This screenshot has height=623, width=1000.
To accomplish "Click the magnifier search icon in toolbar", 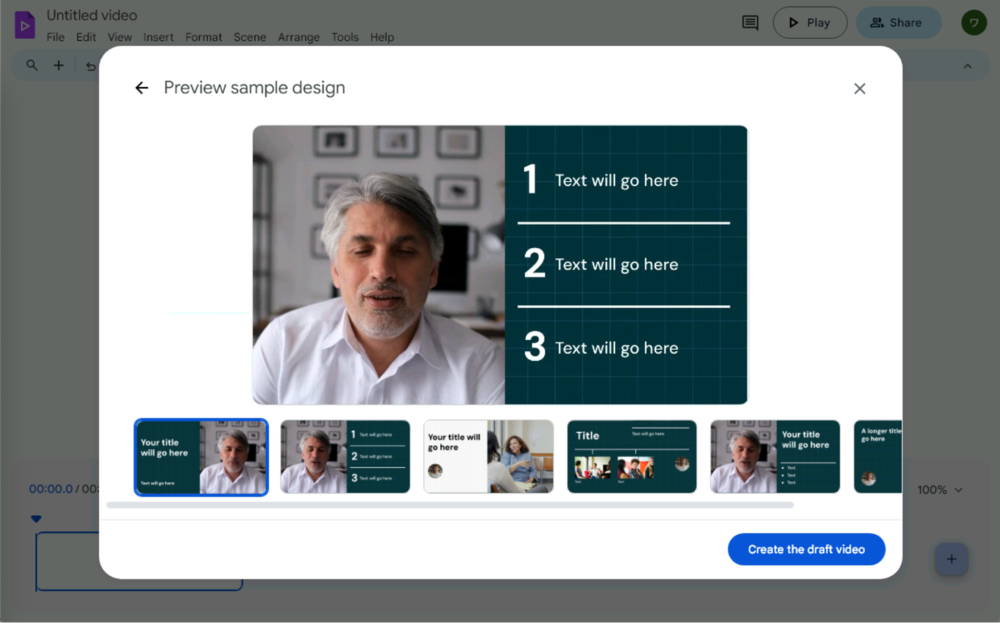I will coord(32,66).
